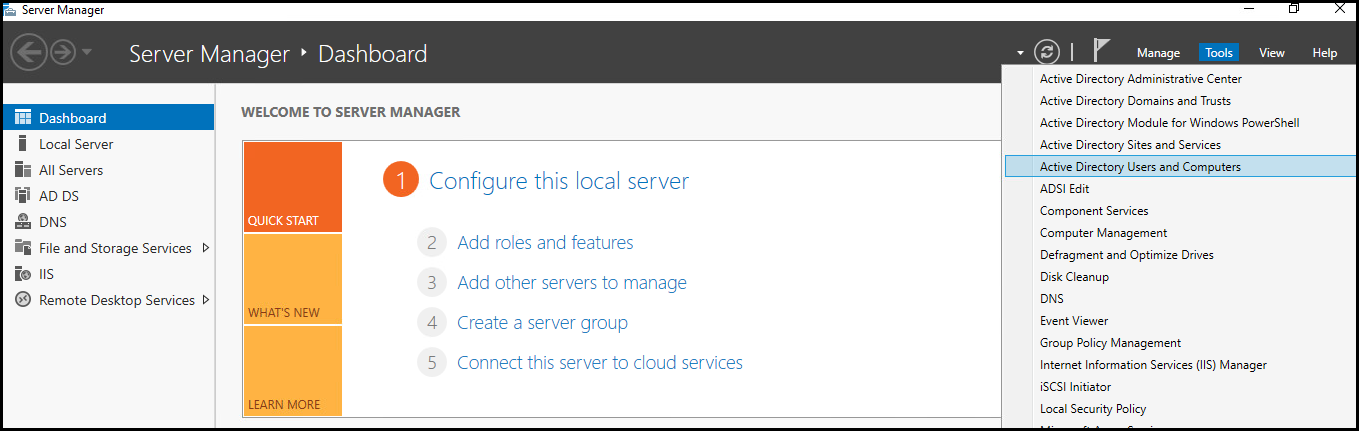The image size is (1359, 431).
Task: Click the forward navigation arrow icon
Action: point(63,52)
